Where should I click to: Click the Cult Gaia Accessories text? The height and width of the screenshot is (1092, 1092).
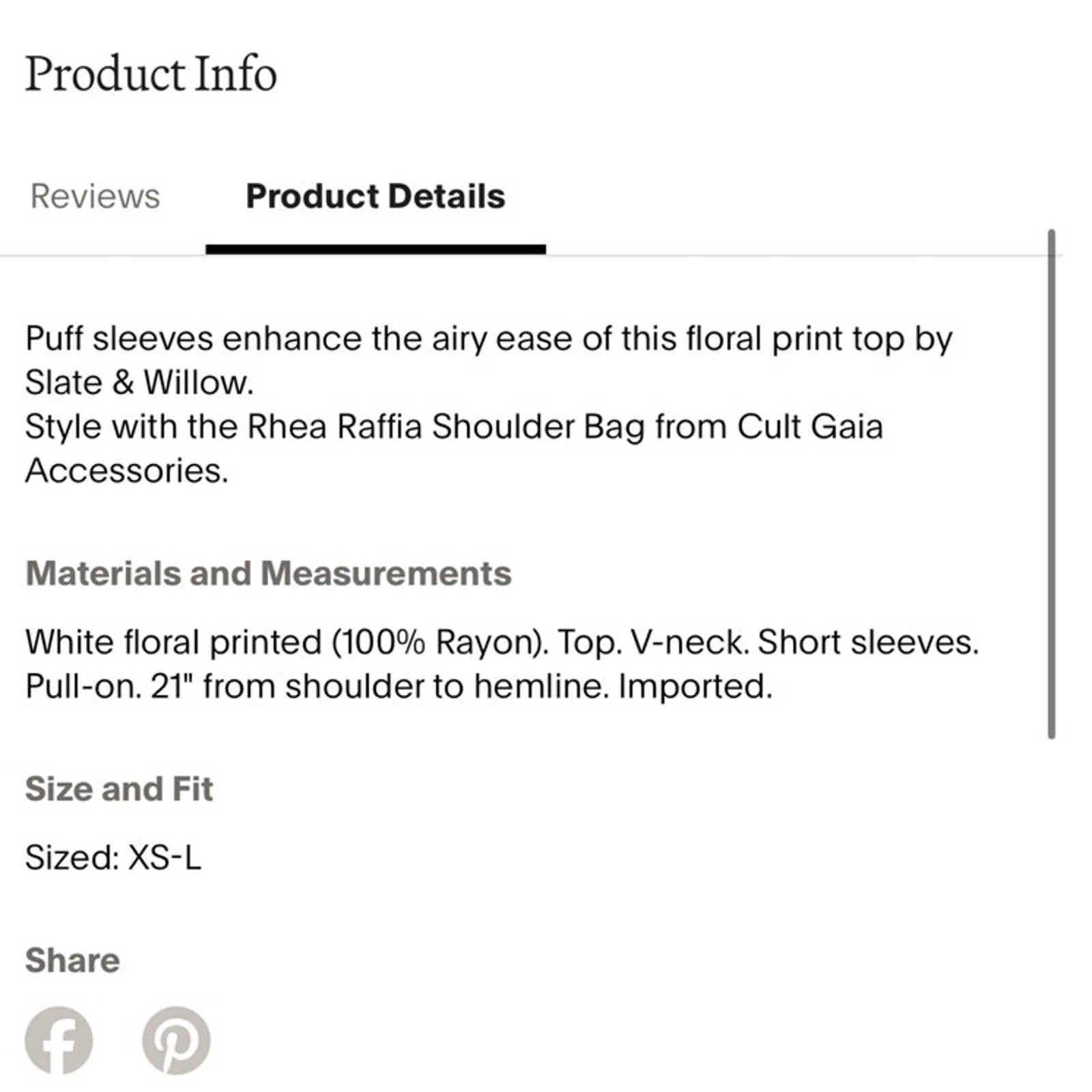pos(455,448)
